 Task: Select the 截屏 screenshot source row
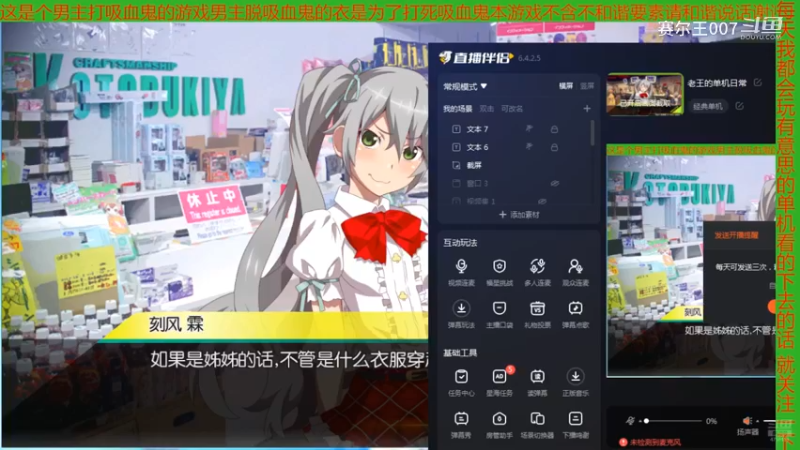tap(517, 165)
